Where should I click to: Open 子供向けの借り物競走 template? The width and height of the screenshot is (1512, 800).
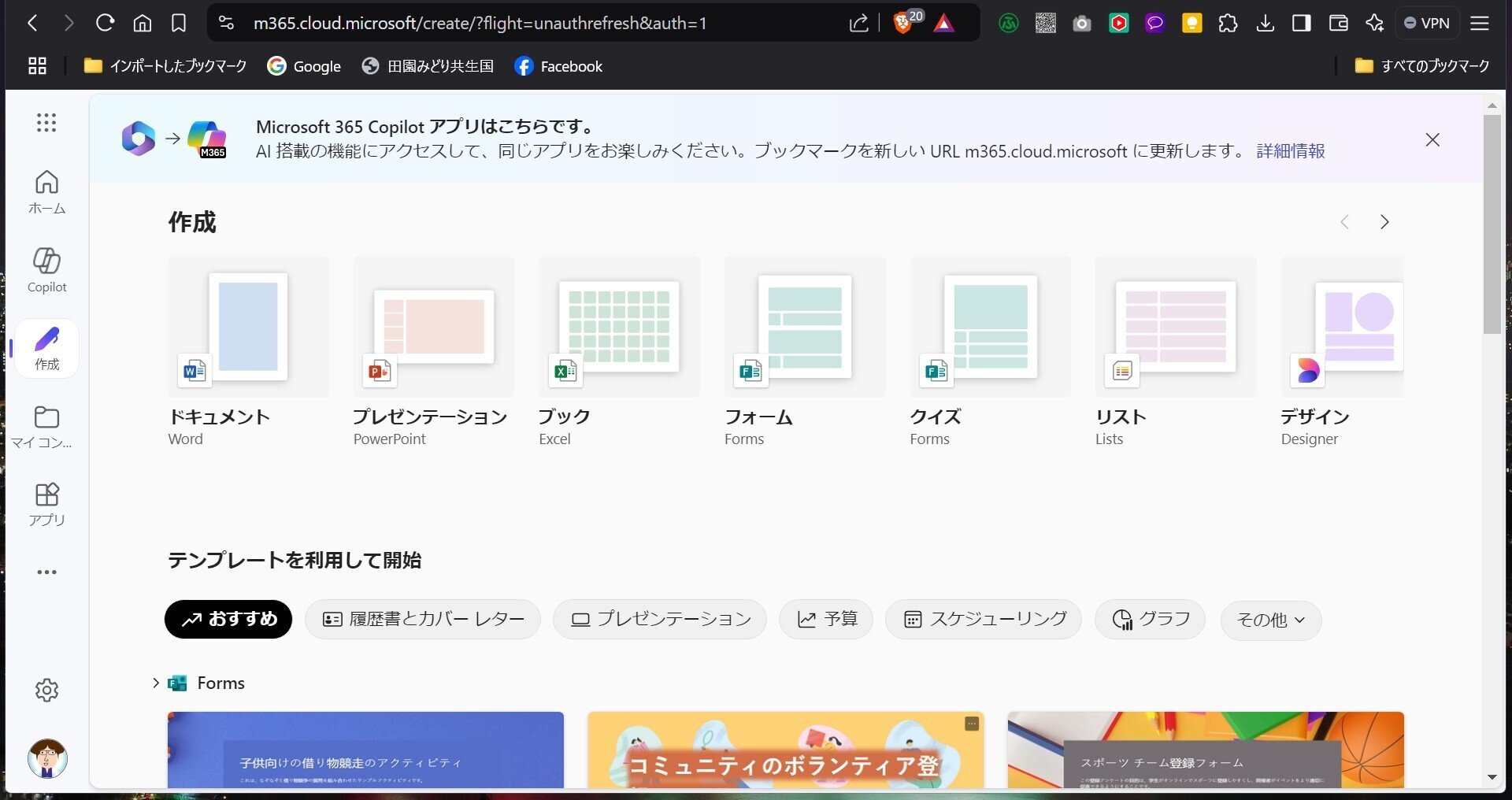tap(365, 750)
